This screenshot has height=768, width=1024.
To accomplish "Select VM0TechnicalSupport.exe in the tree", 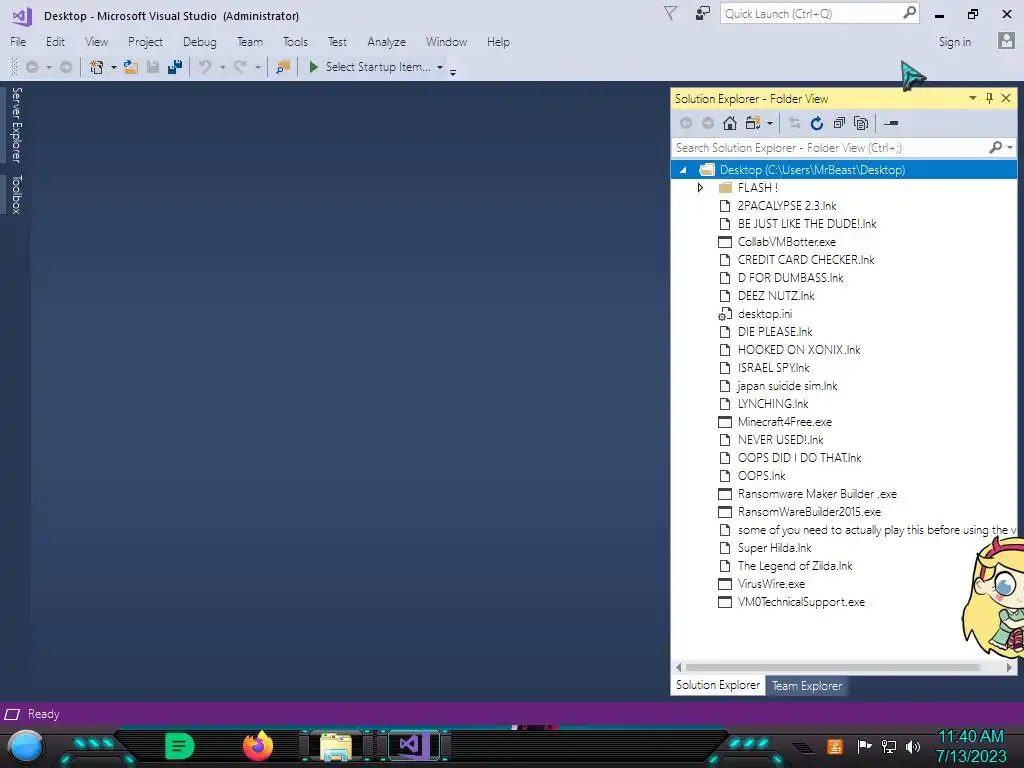I will click(801, 602).
